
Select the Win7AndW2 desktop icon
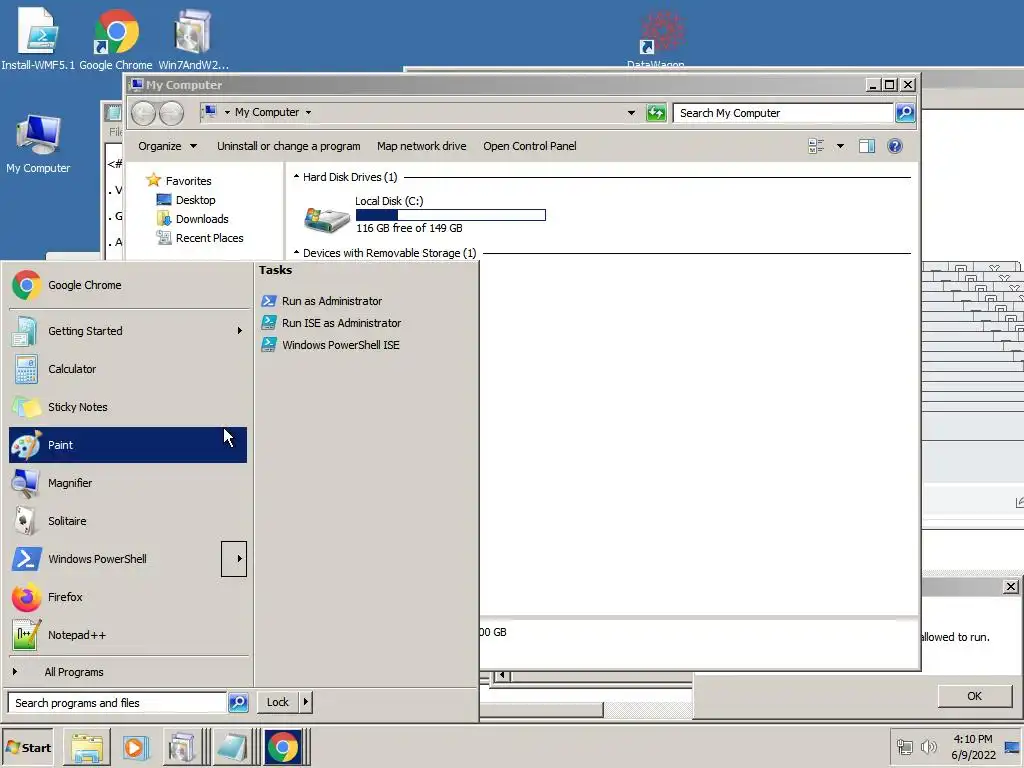(193, 39)
